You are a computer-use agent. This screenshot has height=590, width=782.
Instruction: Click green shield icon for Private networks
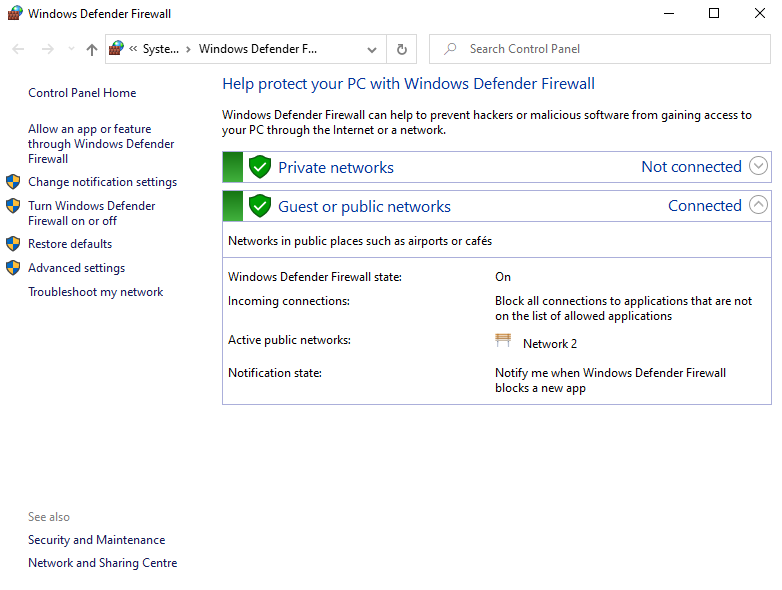(x=260, y=167)
